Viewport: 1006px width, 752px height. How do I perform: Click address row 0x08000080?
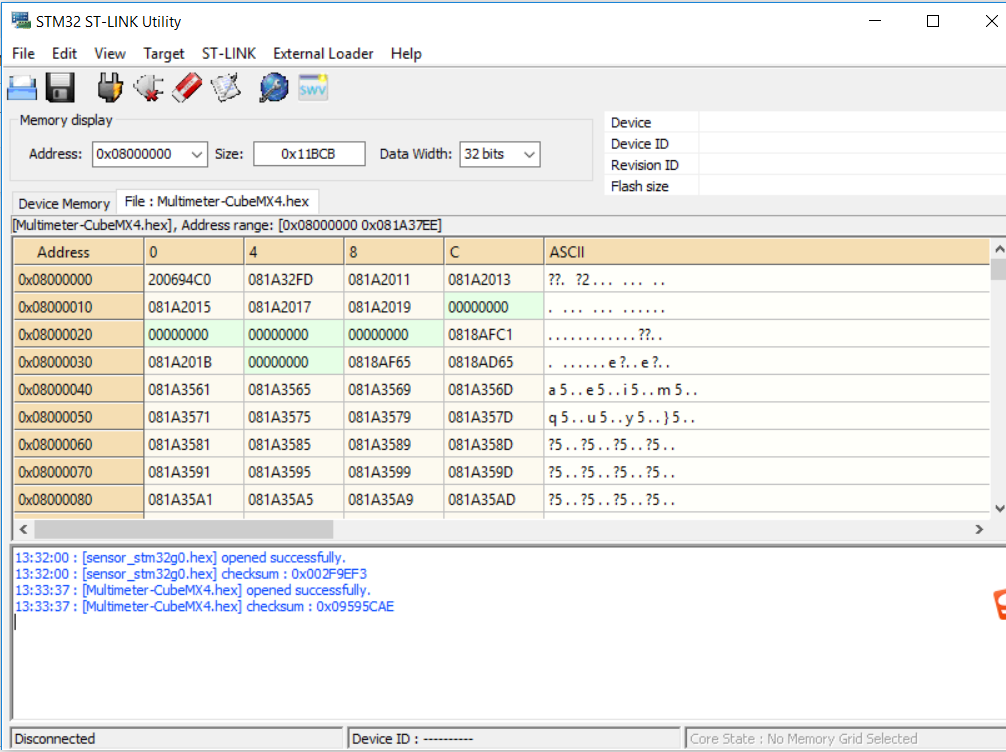pos(79,500)
